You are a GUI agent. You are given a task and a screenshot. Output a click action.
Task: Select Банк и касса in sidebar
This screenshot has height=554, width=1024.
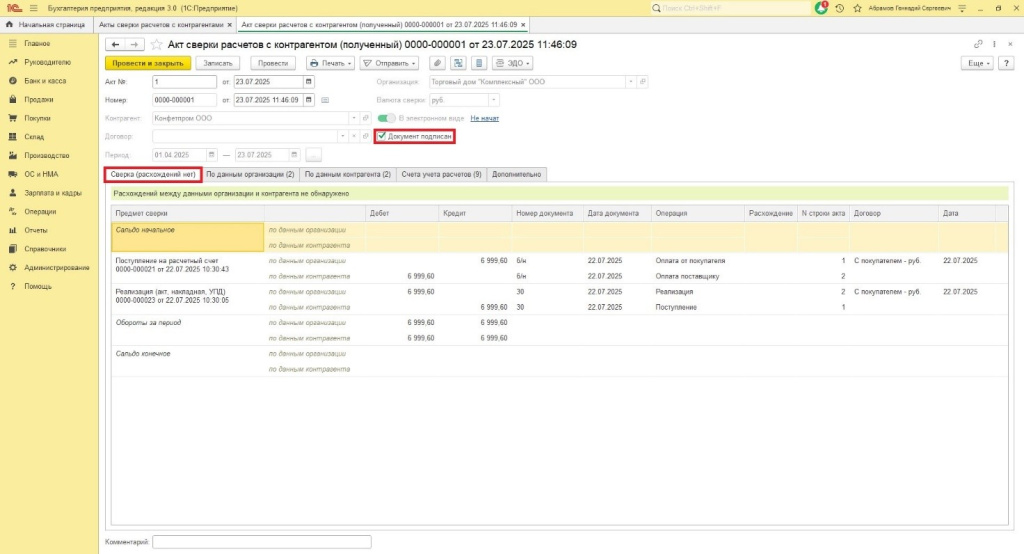pos(45,81)
